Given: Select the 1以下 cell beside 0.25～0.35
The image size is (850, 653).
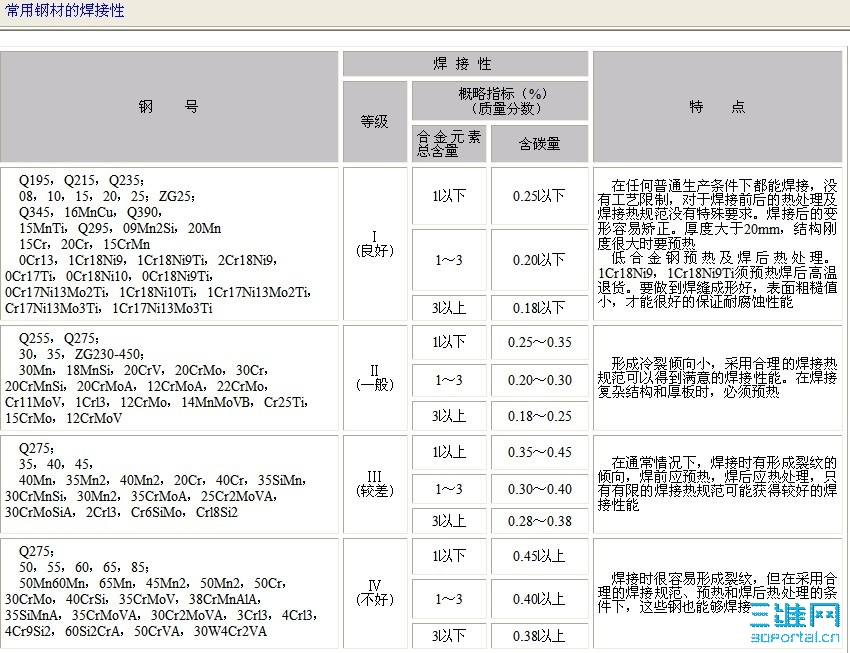Looking at the screenshot, I should pyautogui.click(x=449, y=342).
